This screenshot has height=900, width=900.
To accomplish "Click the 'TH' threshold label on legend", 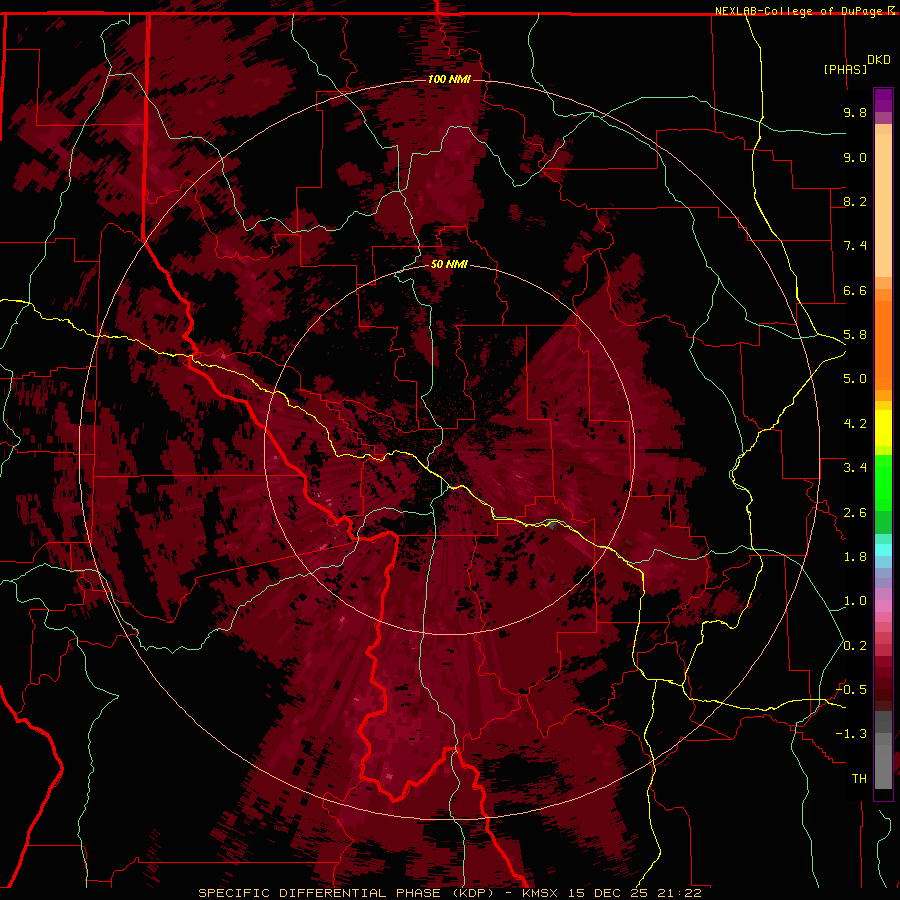I will (x=859, y=779).
